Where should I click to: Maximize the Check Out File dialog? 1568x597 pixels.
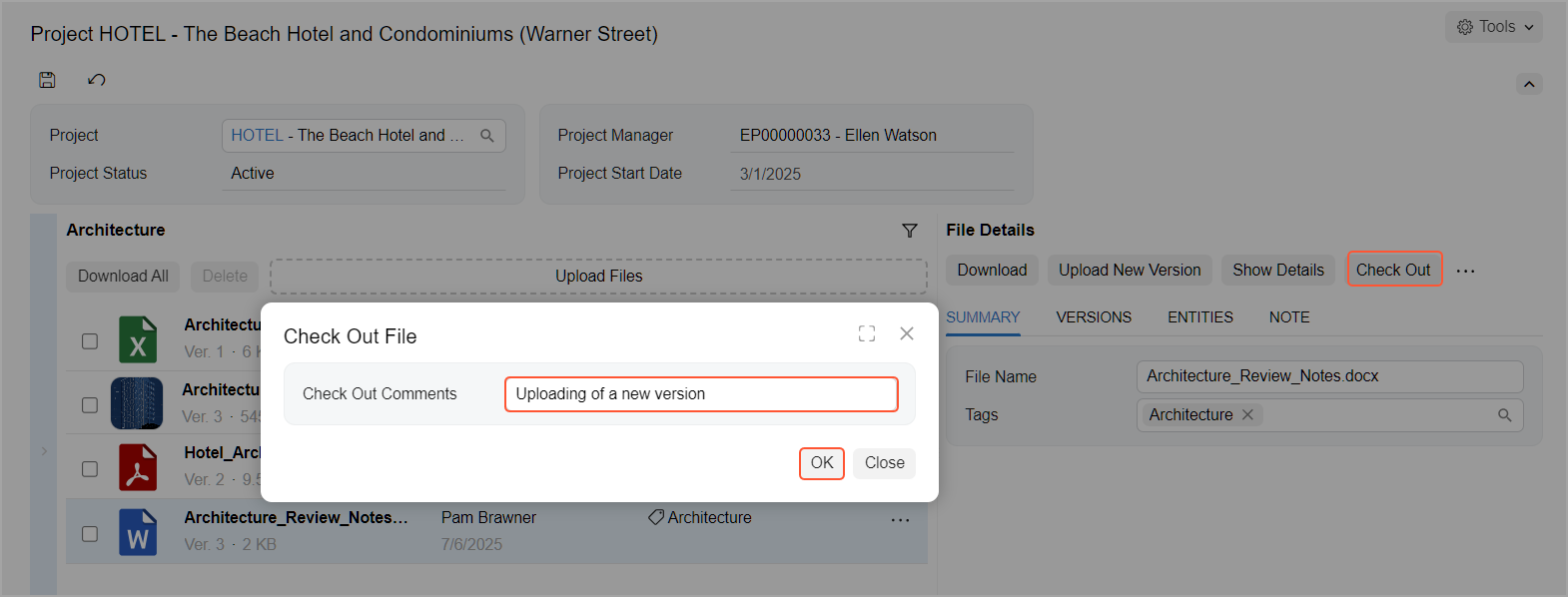867,333
